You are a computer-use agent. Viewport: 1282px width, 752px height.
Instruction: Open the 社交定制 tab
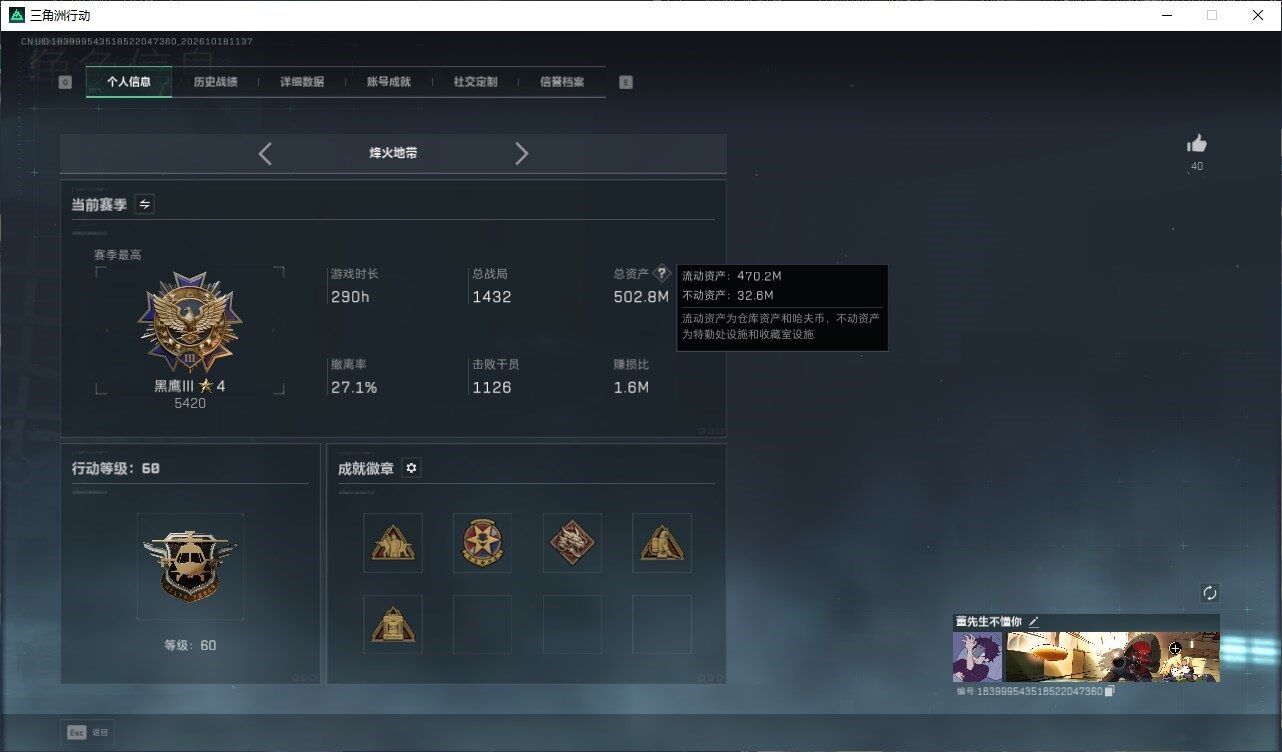[x=475, y=82]
